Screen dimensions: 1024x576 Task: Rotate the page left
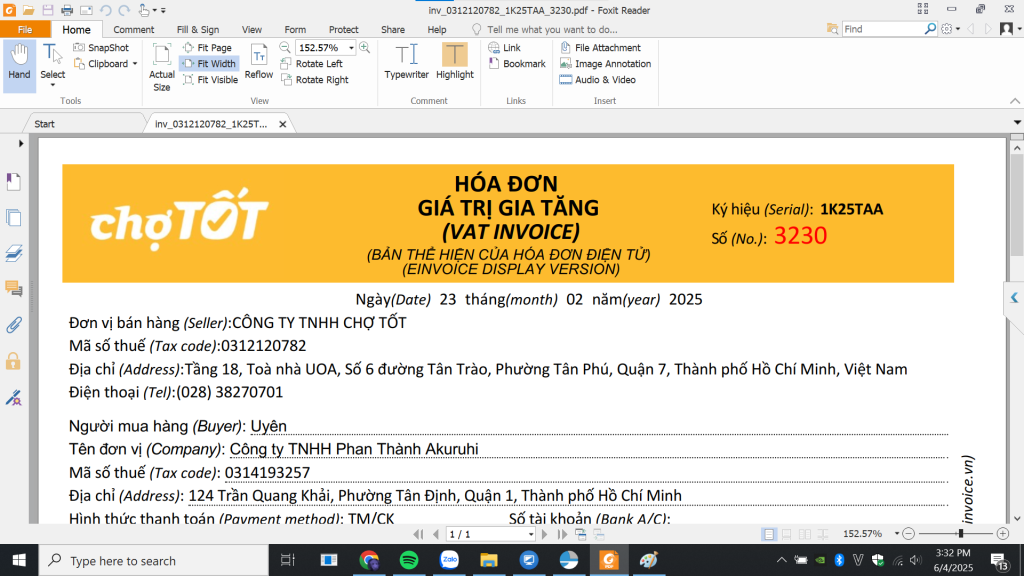312,64
